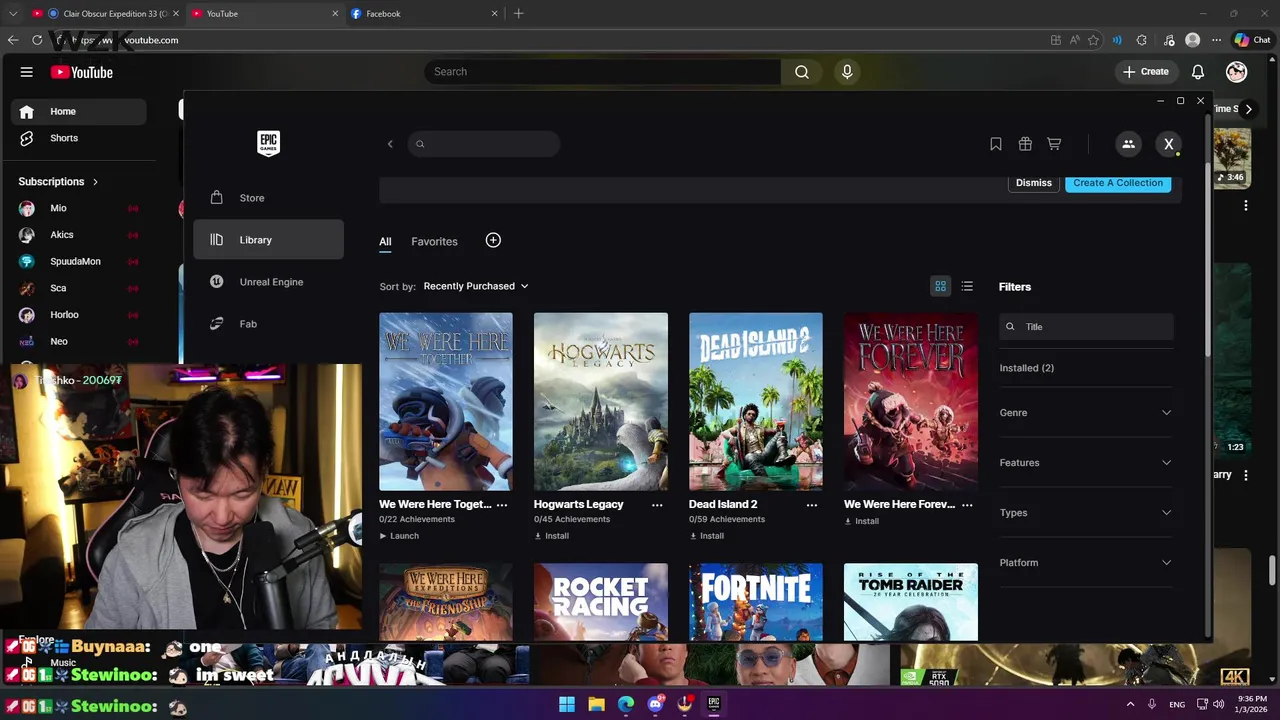Reload the browser page
This screenshot has width=1280, height=720.
click(37, 40)
